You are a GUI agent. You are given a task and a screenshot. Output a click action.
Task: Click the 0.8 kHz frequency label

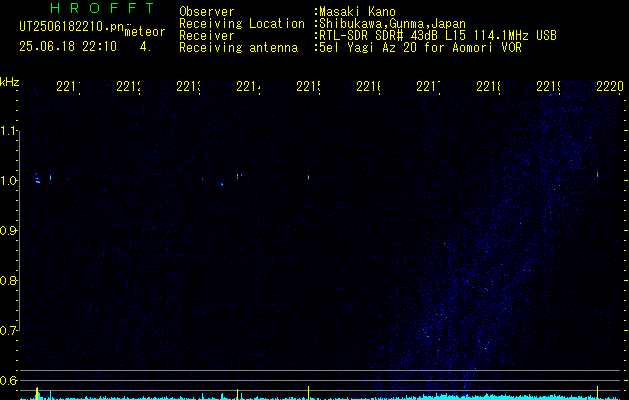tap(9, 280)
